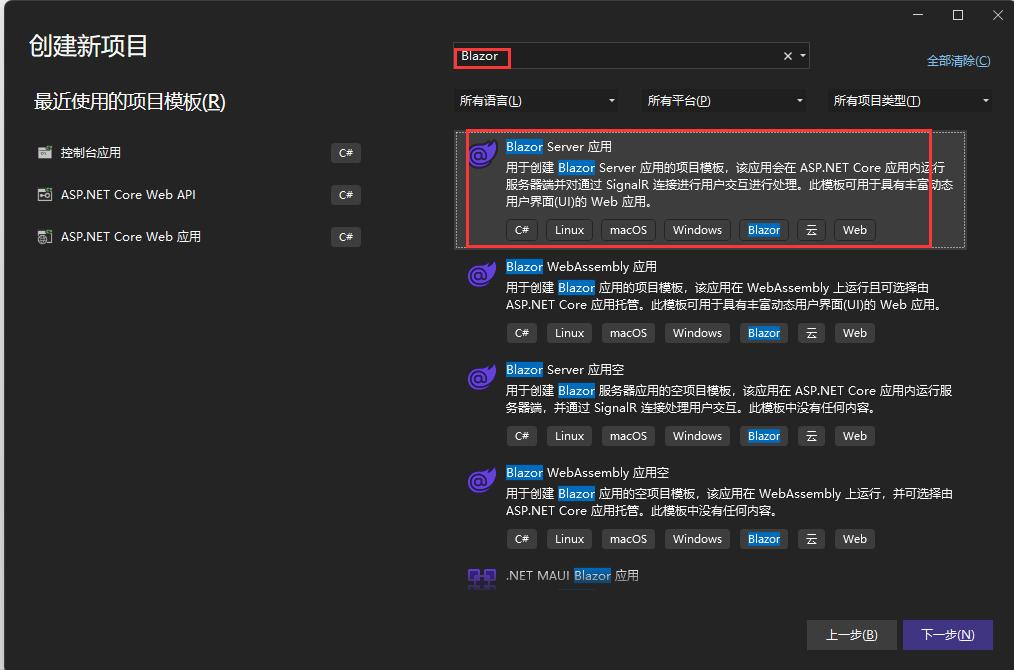This screenshot has width=1014, height=670.
Task: Click Blazor tag under Blazor Server 应用空
Action: 764,436
